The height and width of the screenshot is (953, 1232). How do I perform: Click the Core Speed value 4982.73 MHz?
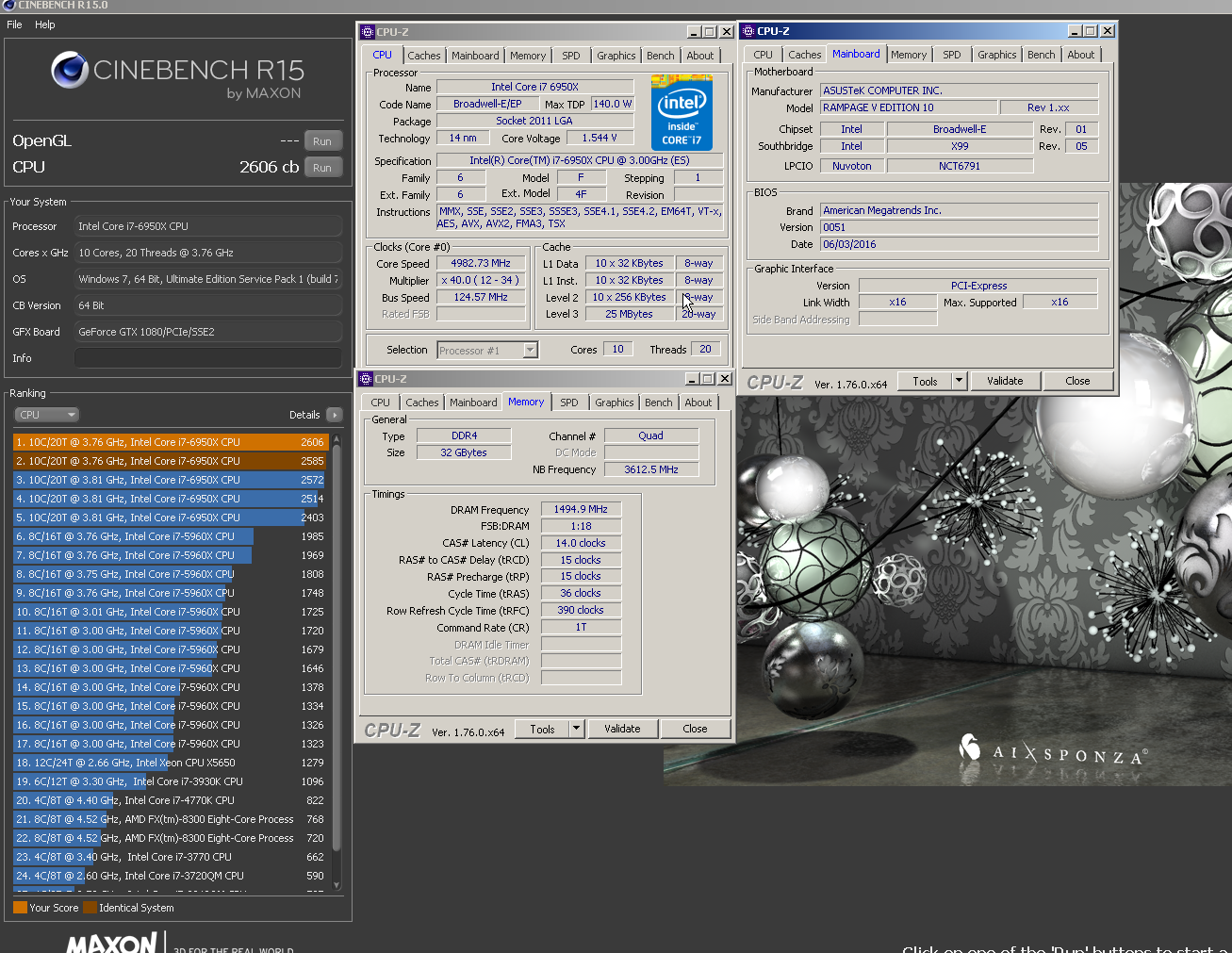[481, 264]
